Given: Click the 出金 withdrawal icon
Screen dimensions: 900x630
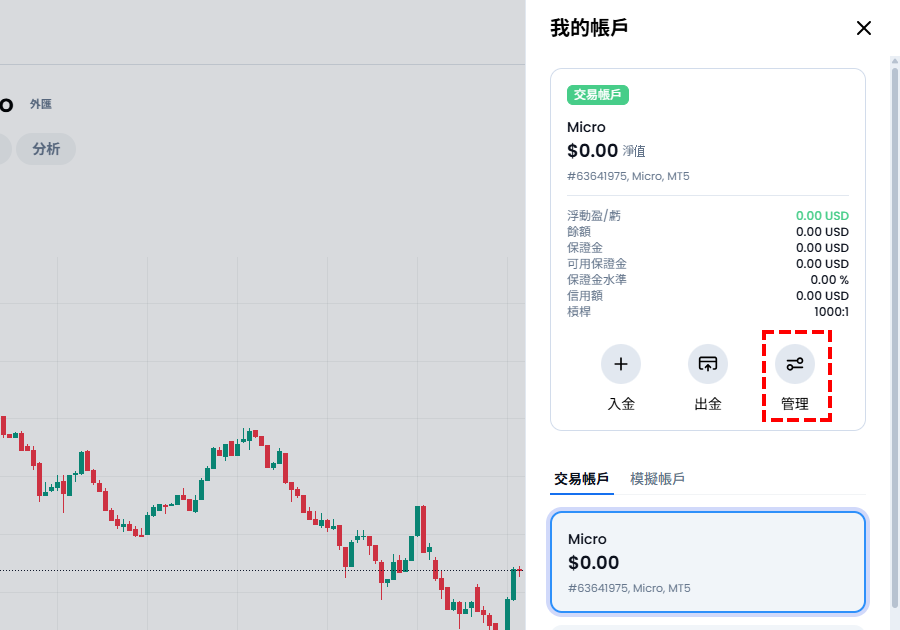Looking at the screenshot, I should pyautogui.click(x=707, y=364).
